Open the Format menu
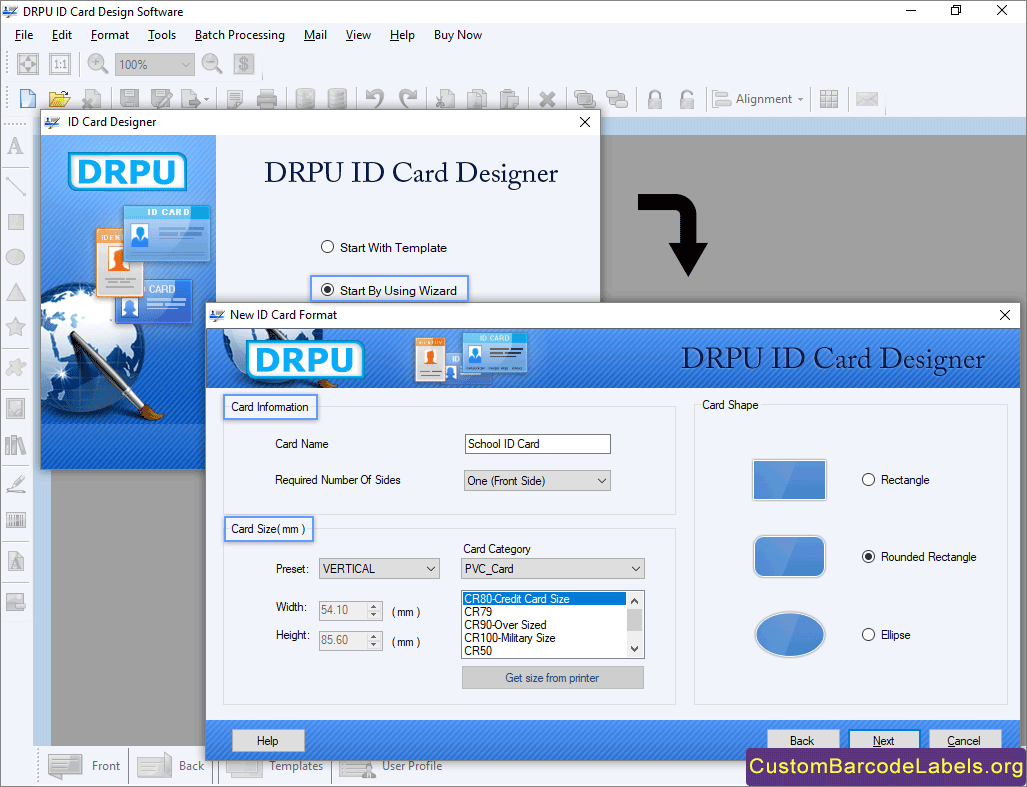The width and height of the screenshot is (1027, 787). tap(109, 35)
